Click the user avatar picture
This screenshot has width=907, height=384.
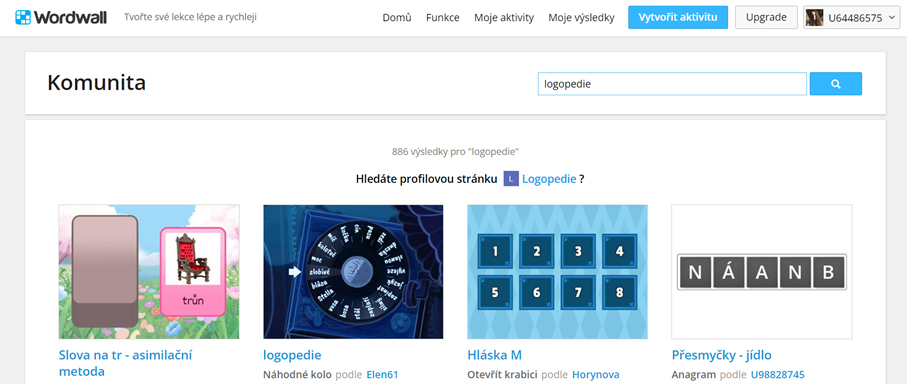(814, 17)
